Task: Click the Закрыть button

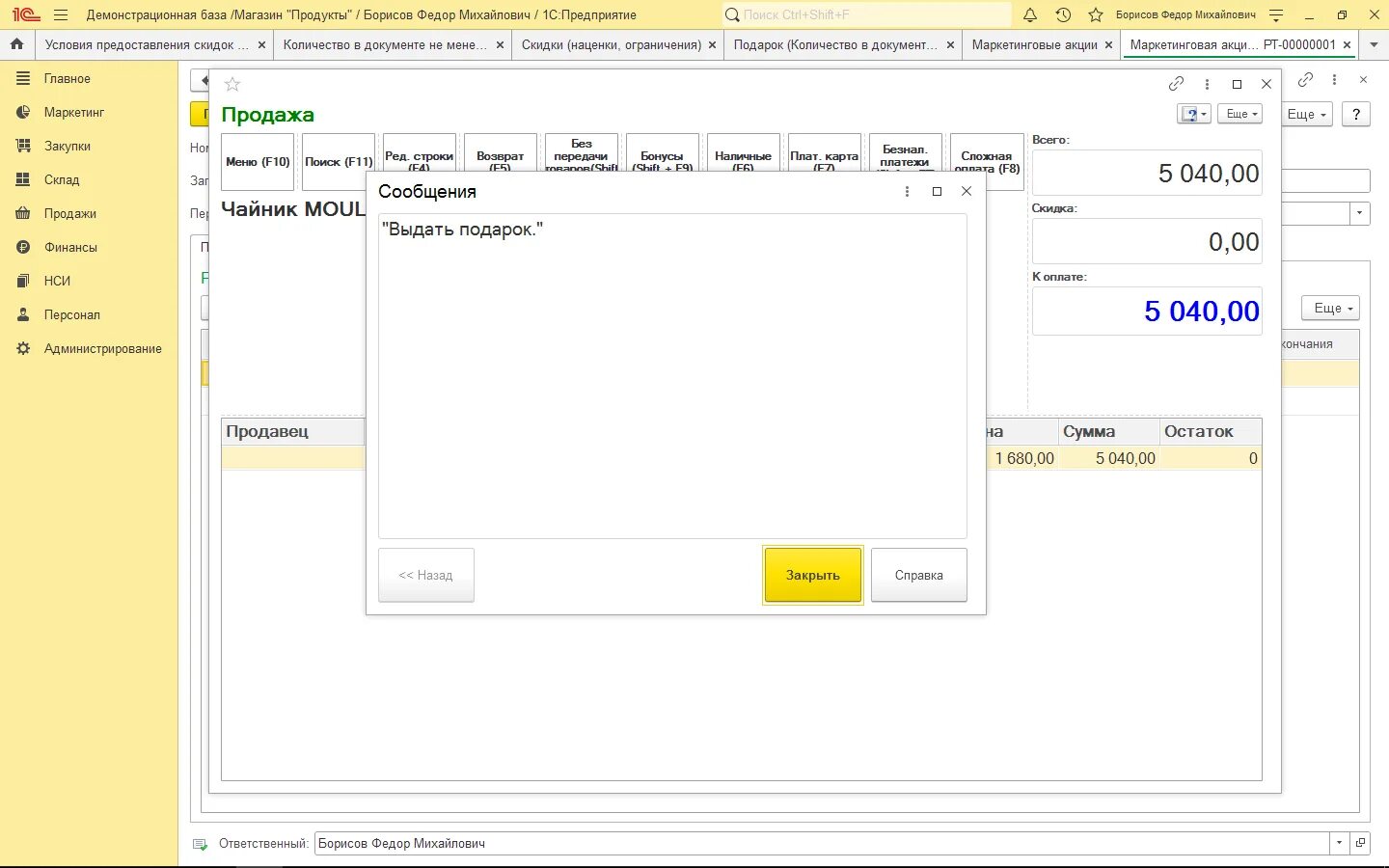Action: point(813,575)
